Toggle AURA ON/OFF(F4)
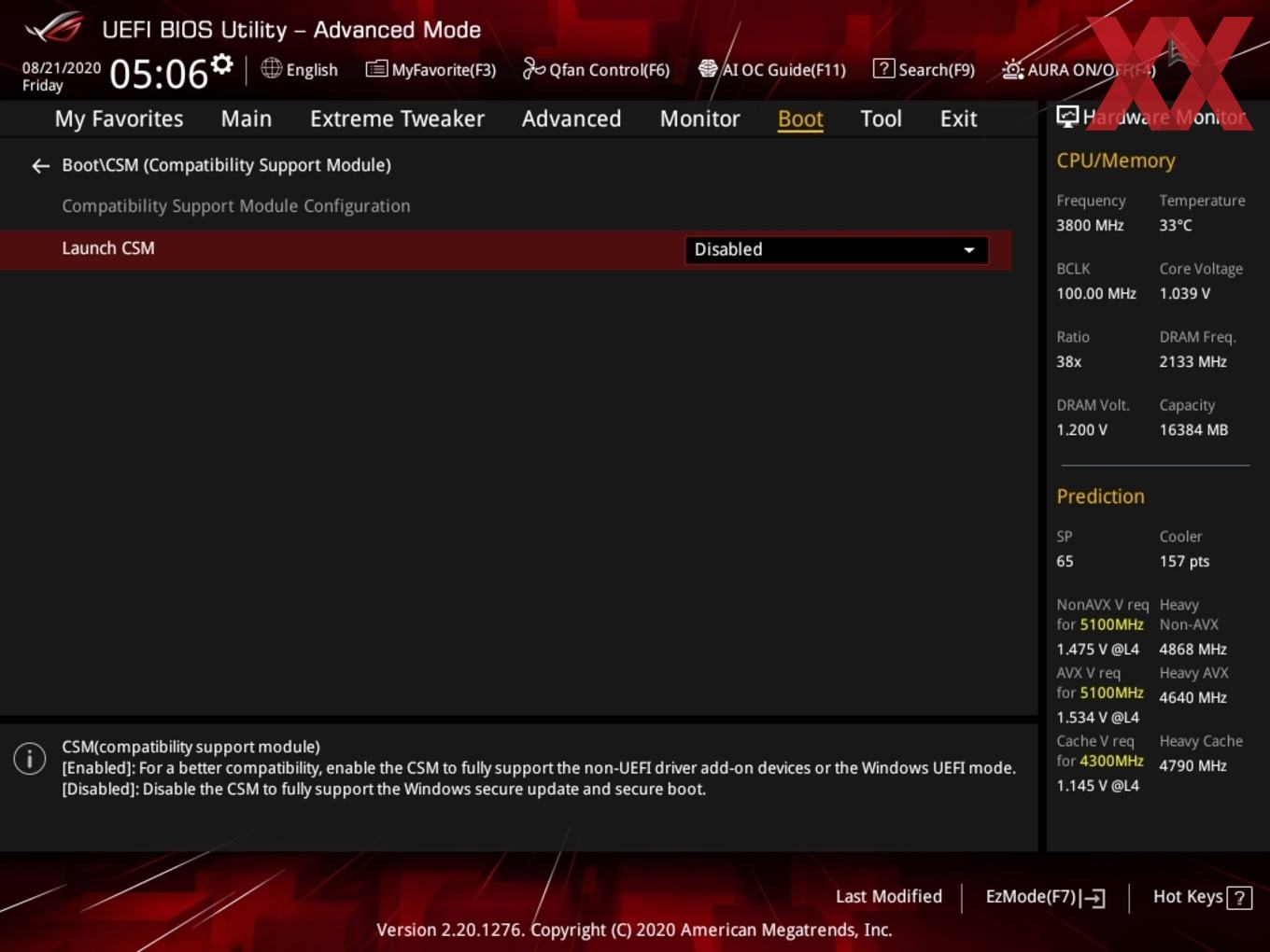1270x952 pixels. click(1079, 69)
